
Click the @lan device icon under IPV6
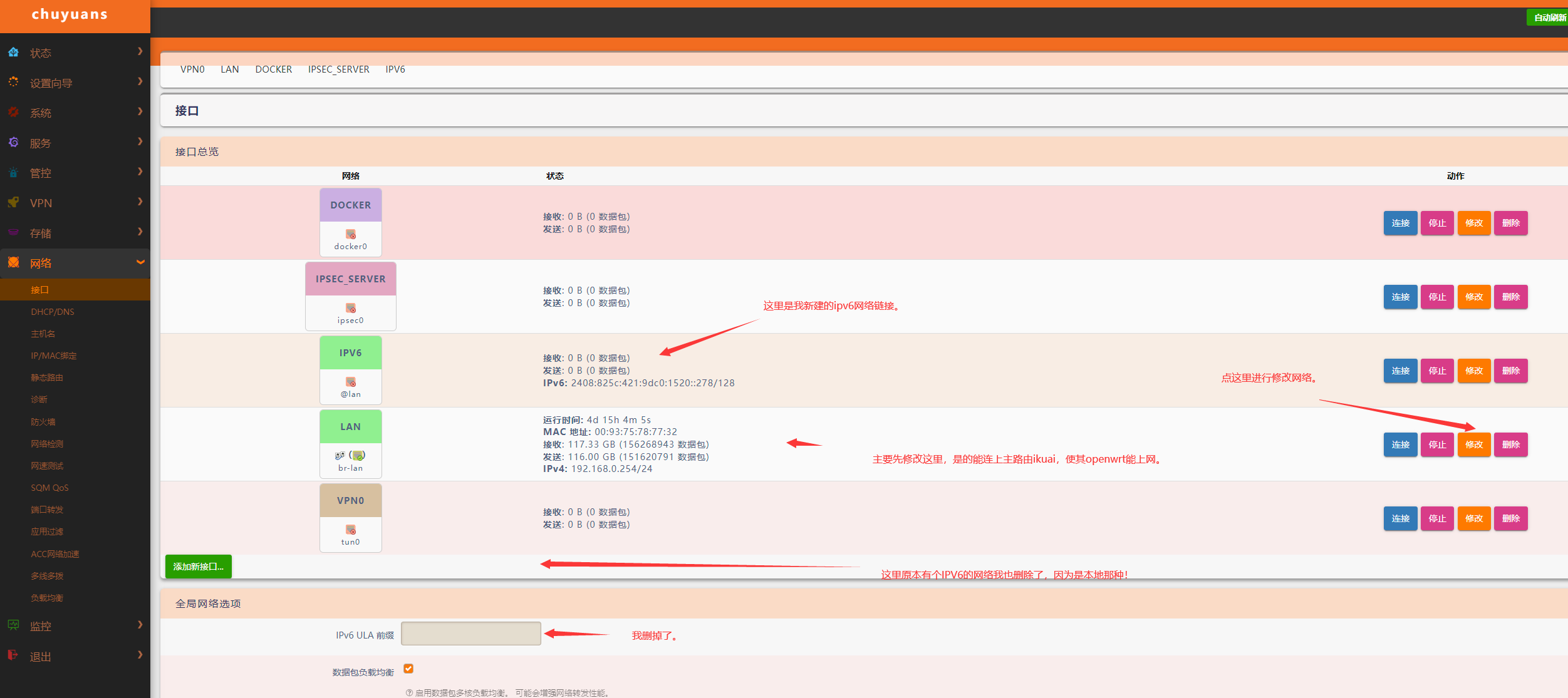click(x=351, y=382)
